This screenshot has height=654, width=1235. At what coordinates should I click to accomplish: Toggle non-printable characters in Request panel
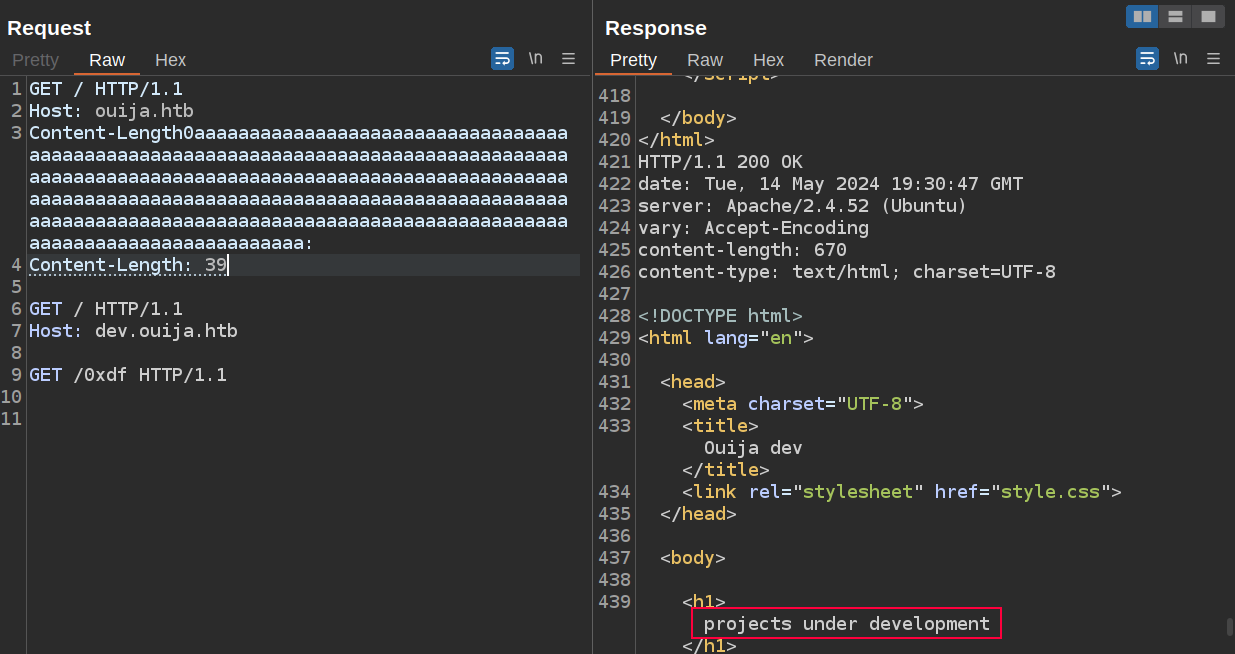536,58
